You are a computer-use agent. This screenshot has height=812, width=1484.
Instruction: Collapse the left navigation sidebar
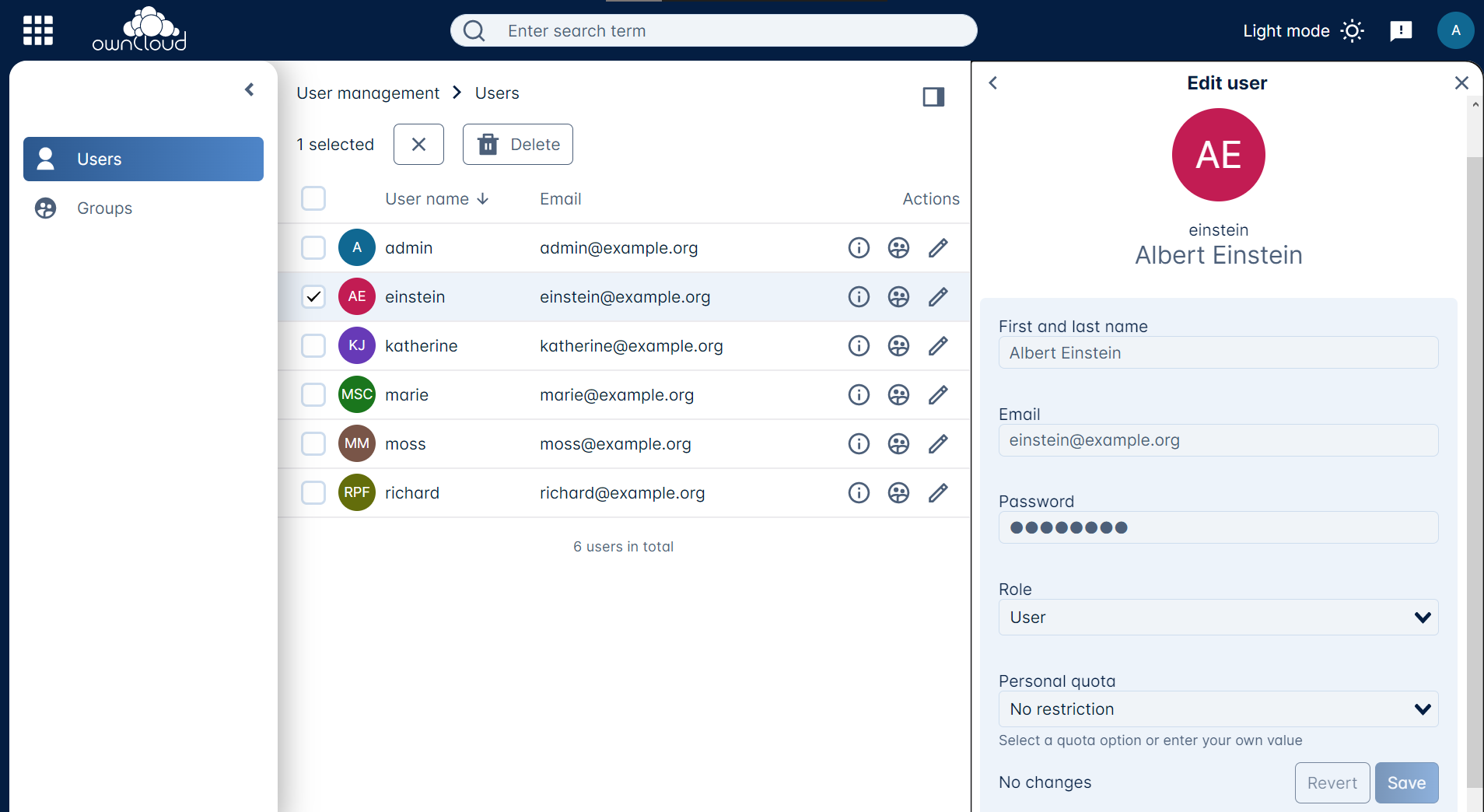point(250,89)
